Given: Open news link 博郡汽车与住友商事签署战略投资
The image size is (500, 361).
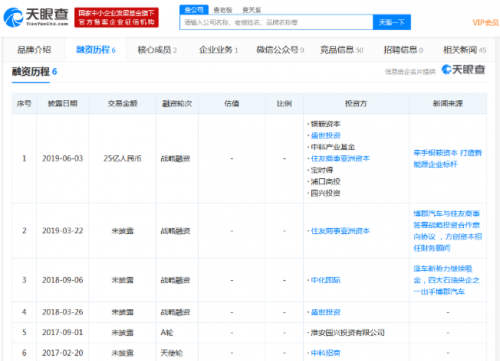Looking at the screenshot, I should [x=448, y=231].
